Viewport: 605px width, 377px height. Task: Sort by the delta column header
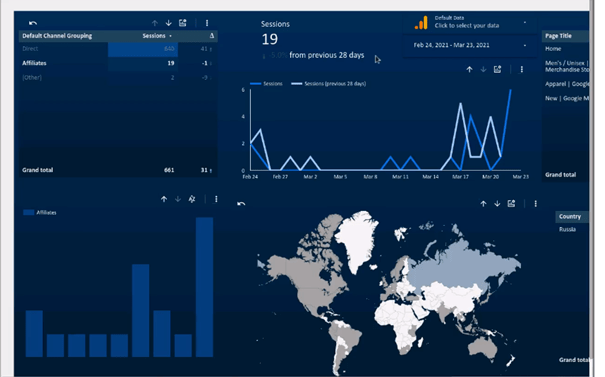(212, 36)
